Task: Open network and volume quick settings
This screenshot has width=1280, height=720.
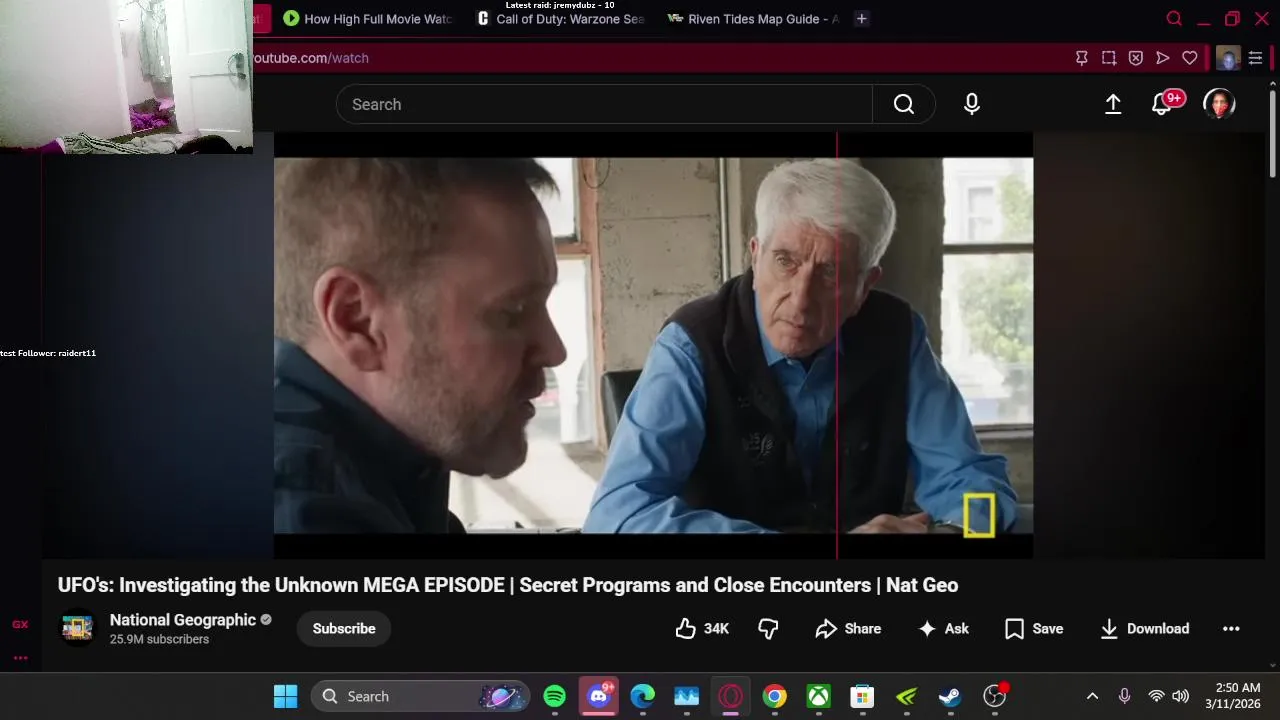Action: (x=1168, y=696)
